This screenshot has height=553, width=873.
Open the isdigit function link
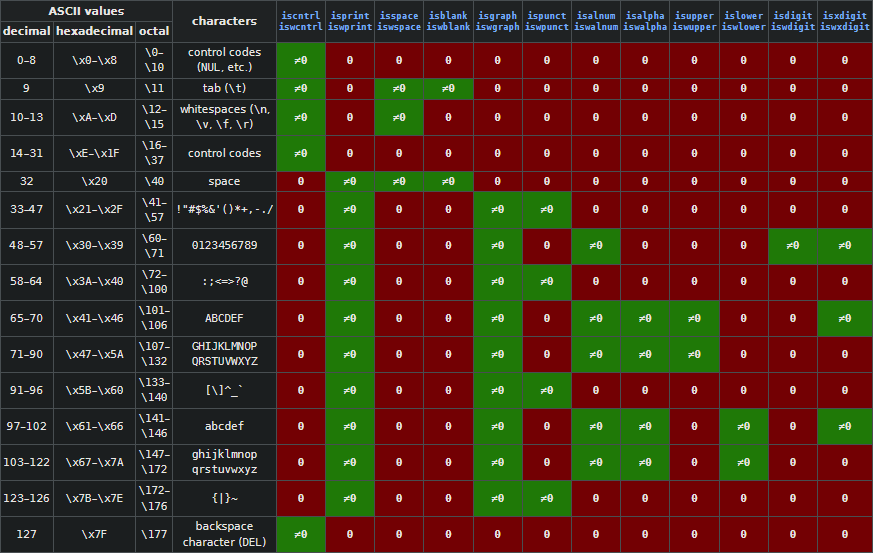793,16
